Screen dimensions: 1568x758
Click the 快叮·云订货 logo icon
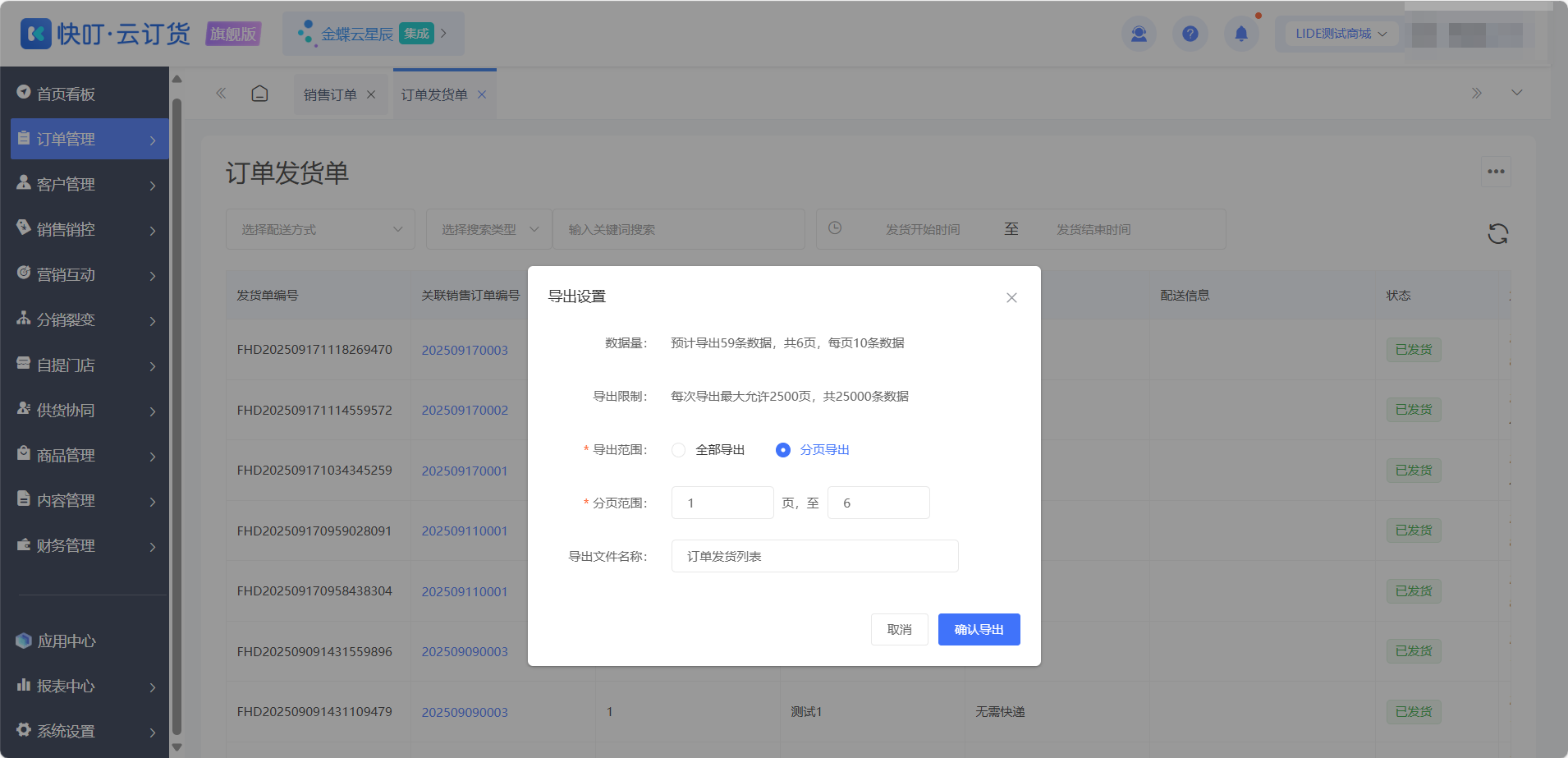pos(35,34)
